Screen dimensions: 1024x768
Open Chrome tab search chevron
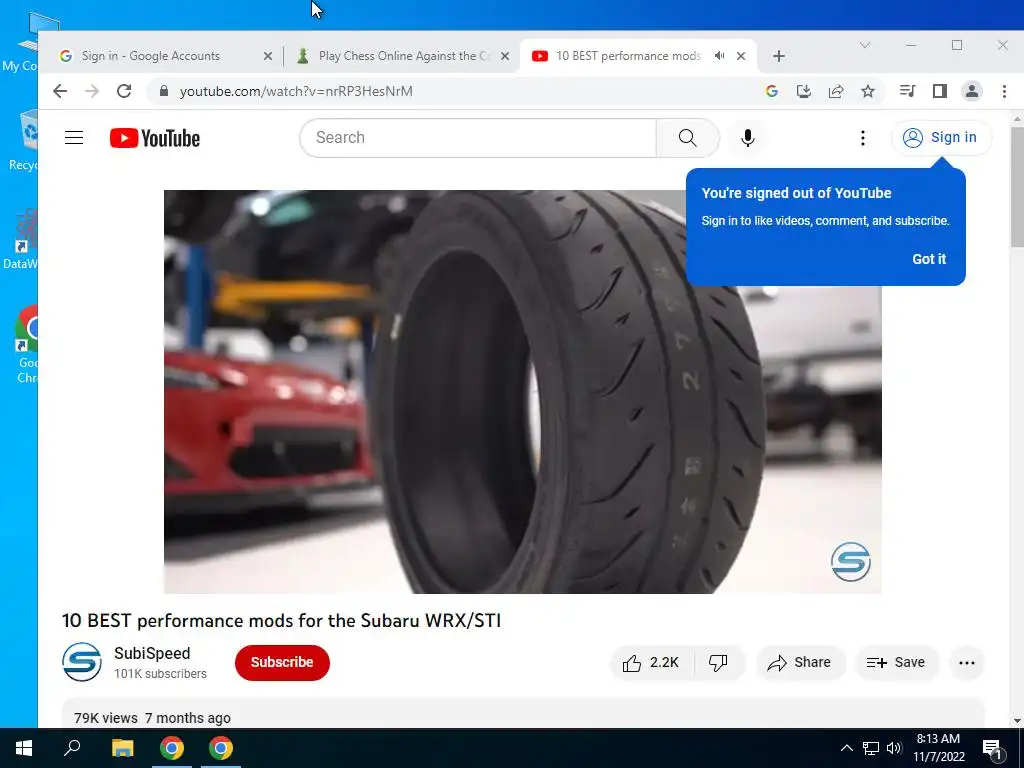[x=865, y=45]
